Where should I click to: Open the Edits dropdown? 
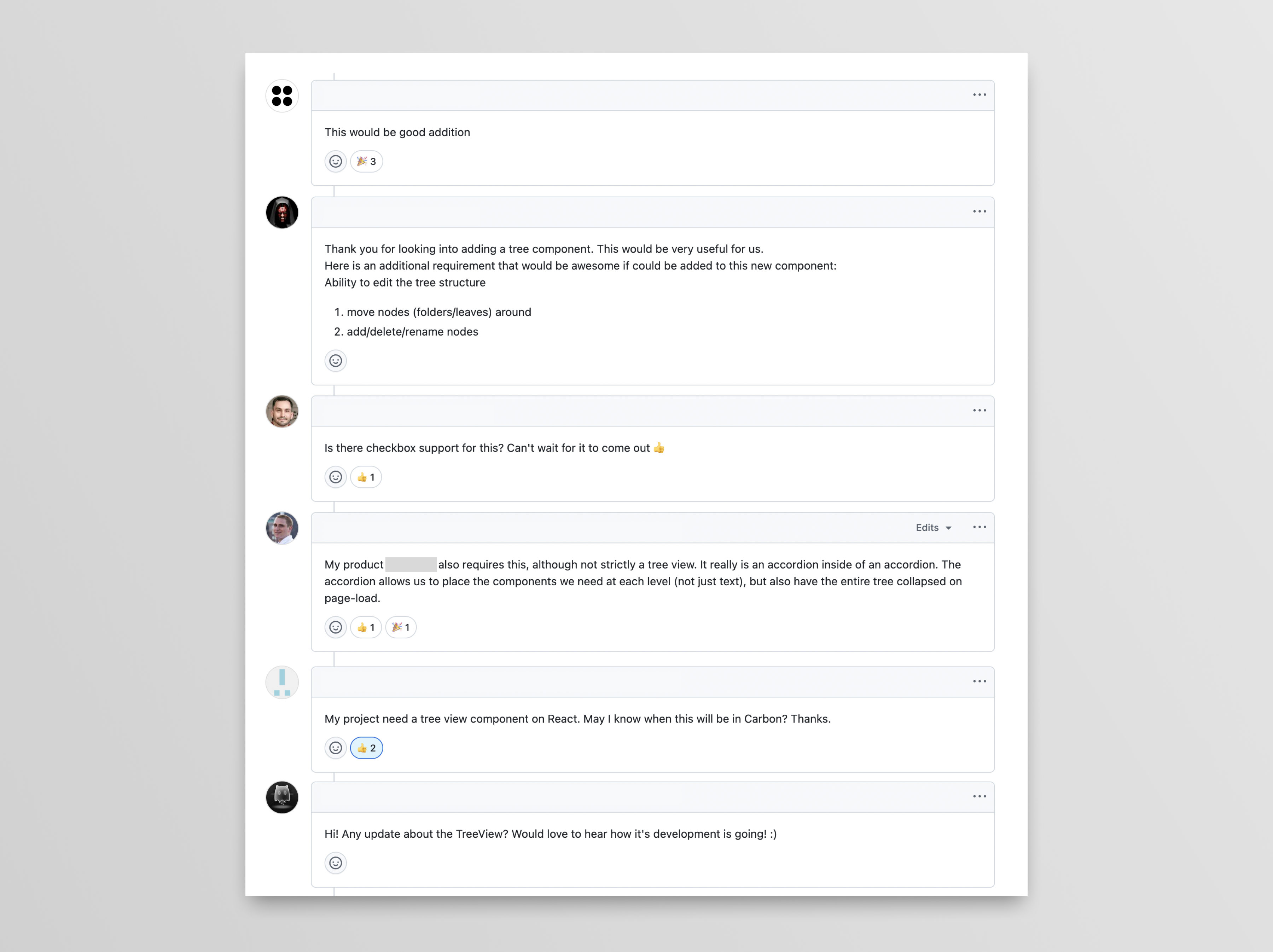tap(932, 527)
